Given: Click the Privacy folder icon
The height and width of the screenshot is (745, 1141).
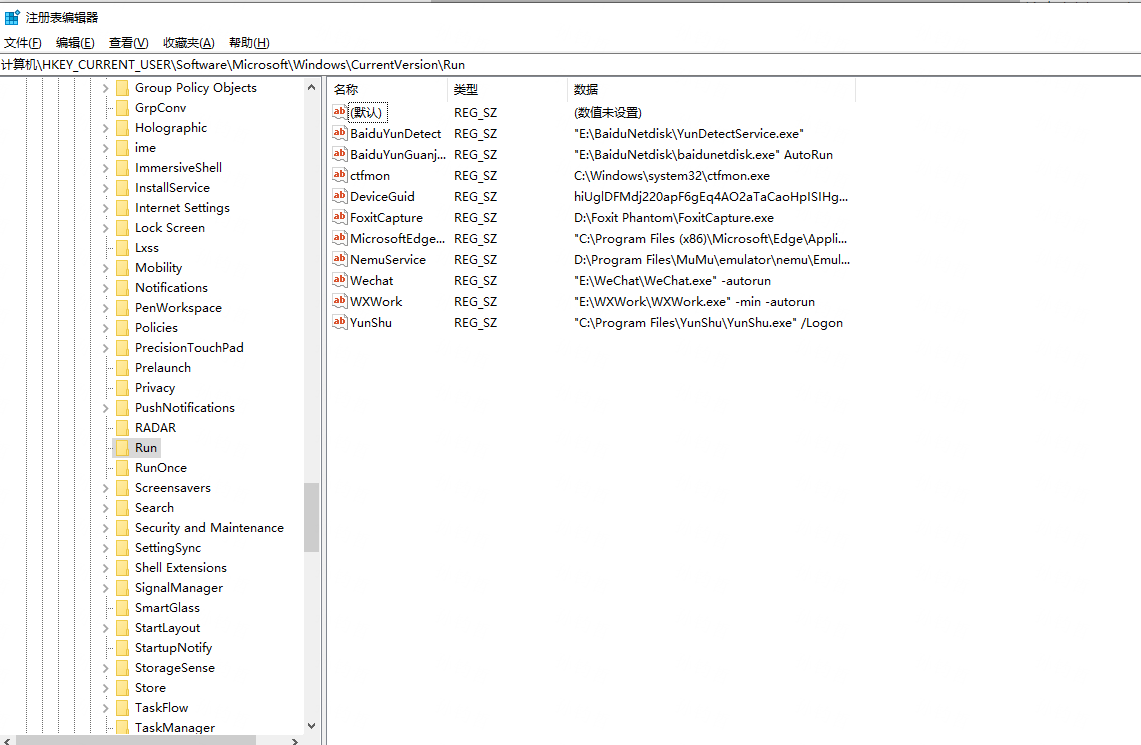Looking at the screenshot, I should point(122,388).
